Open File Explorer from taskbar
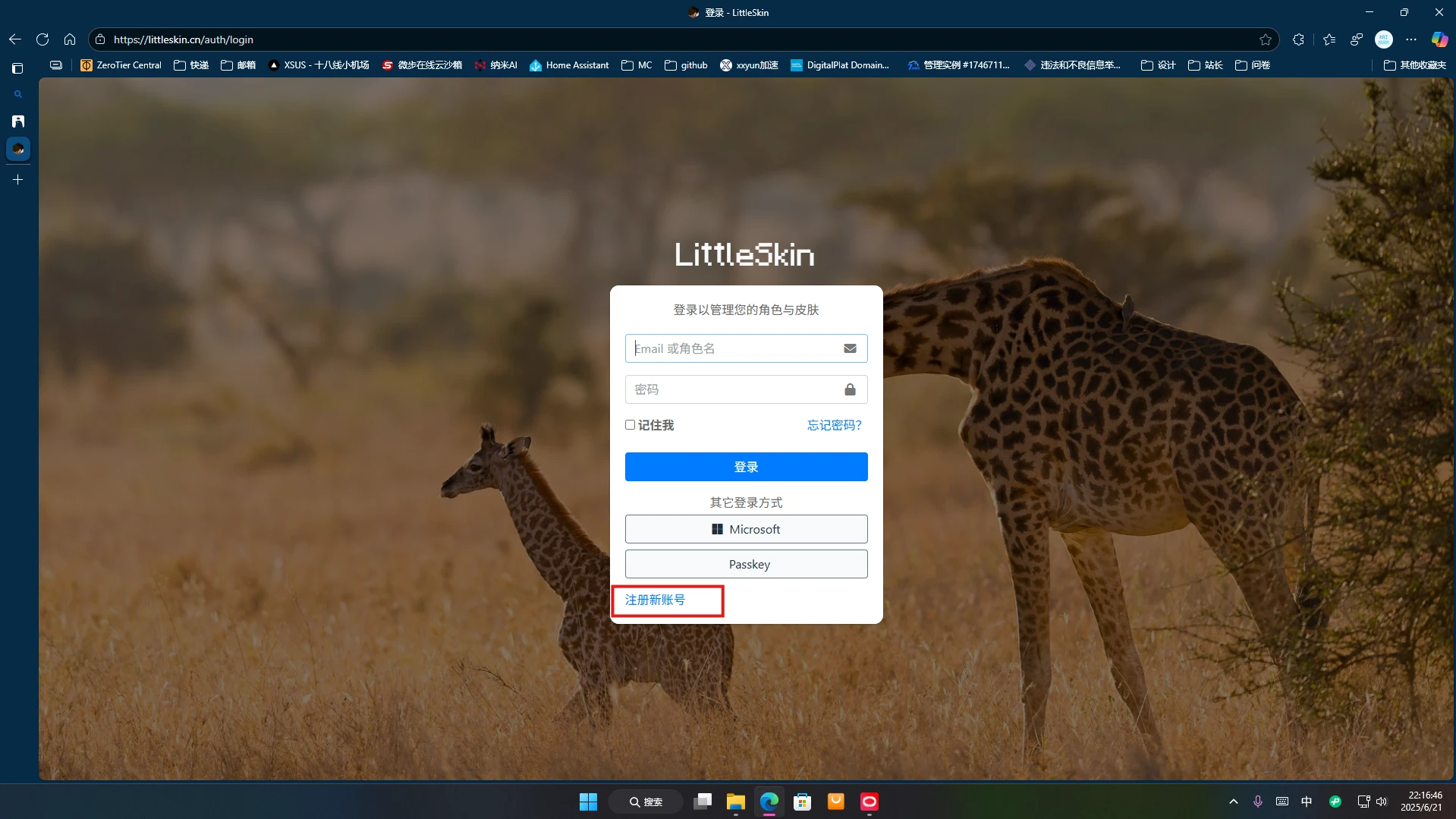 point(735,802)
